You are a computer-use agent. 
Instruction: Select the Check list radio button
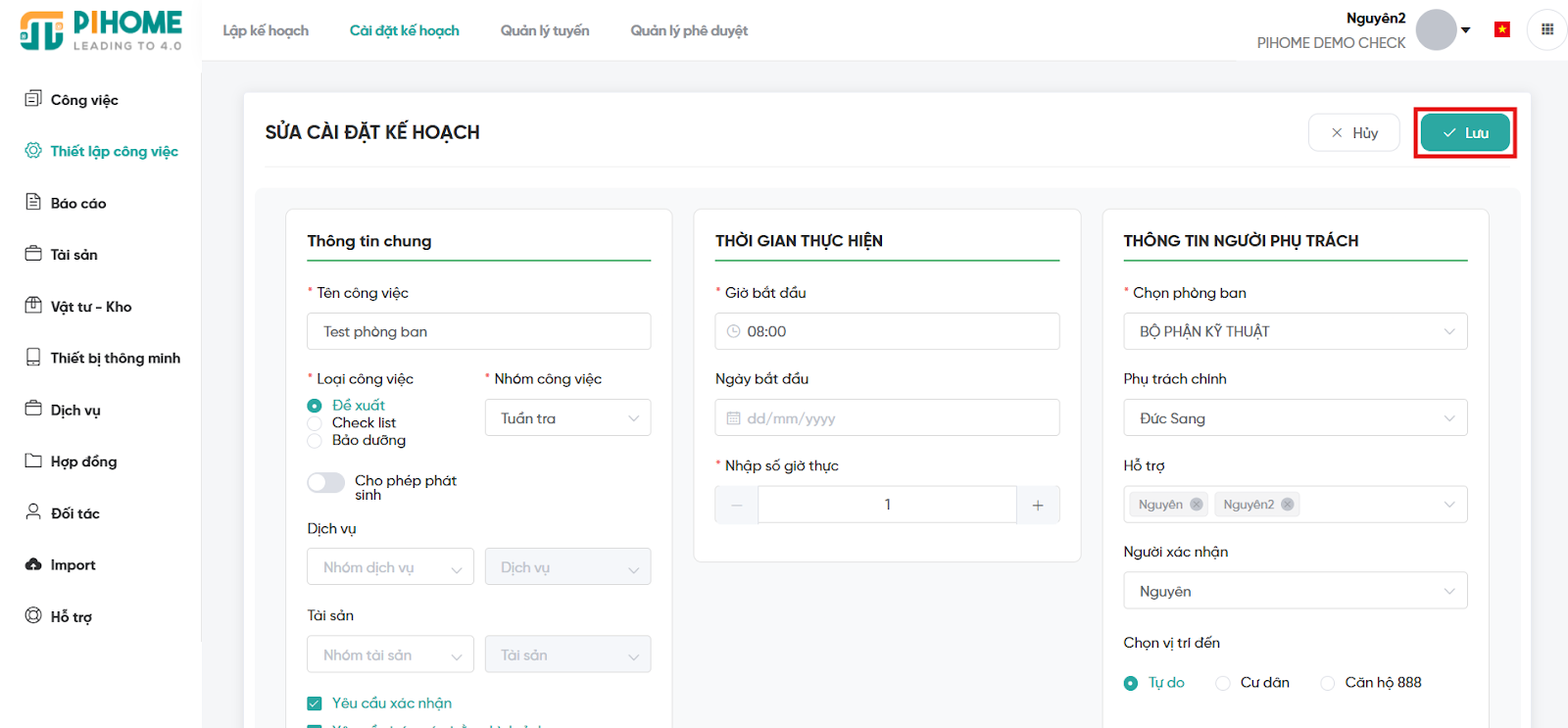pos(315,423)
